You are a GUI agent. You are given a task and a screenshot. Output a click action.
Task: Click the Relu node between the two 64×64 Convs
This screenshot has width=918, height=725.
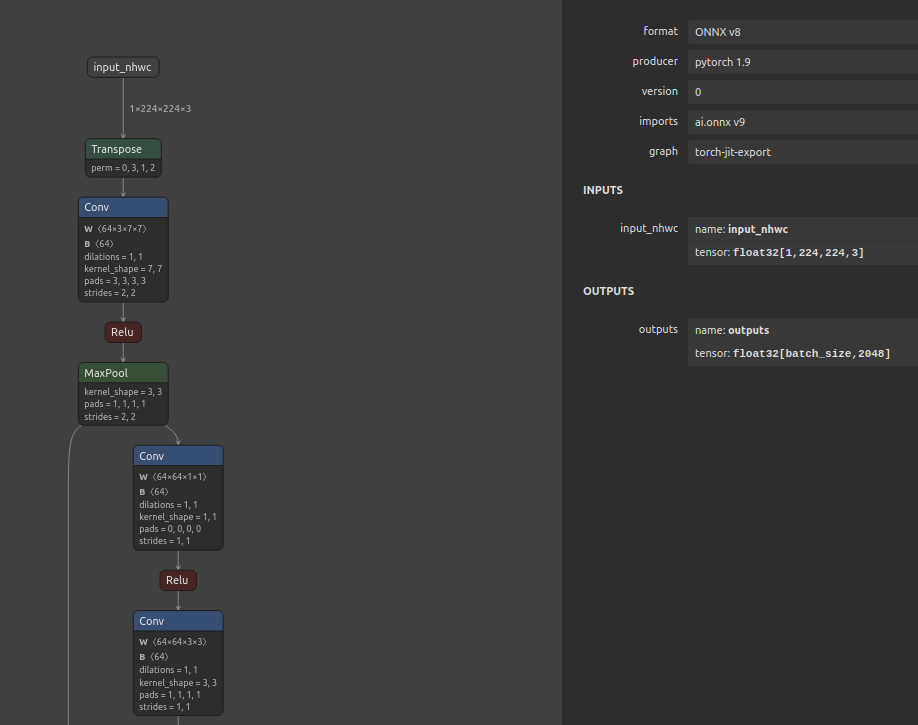(x=177, y=580)
